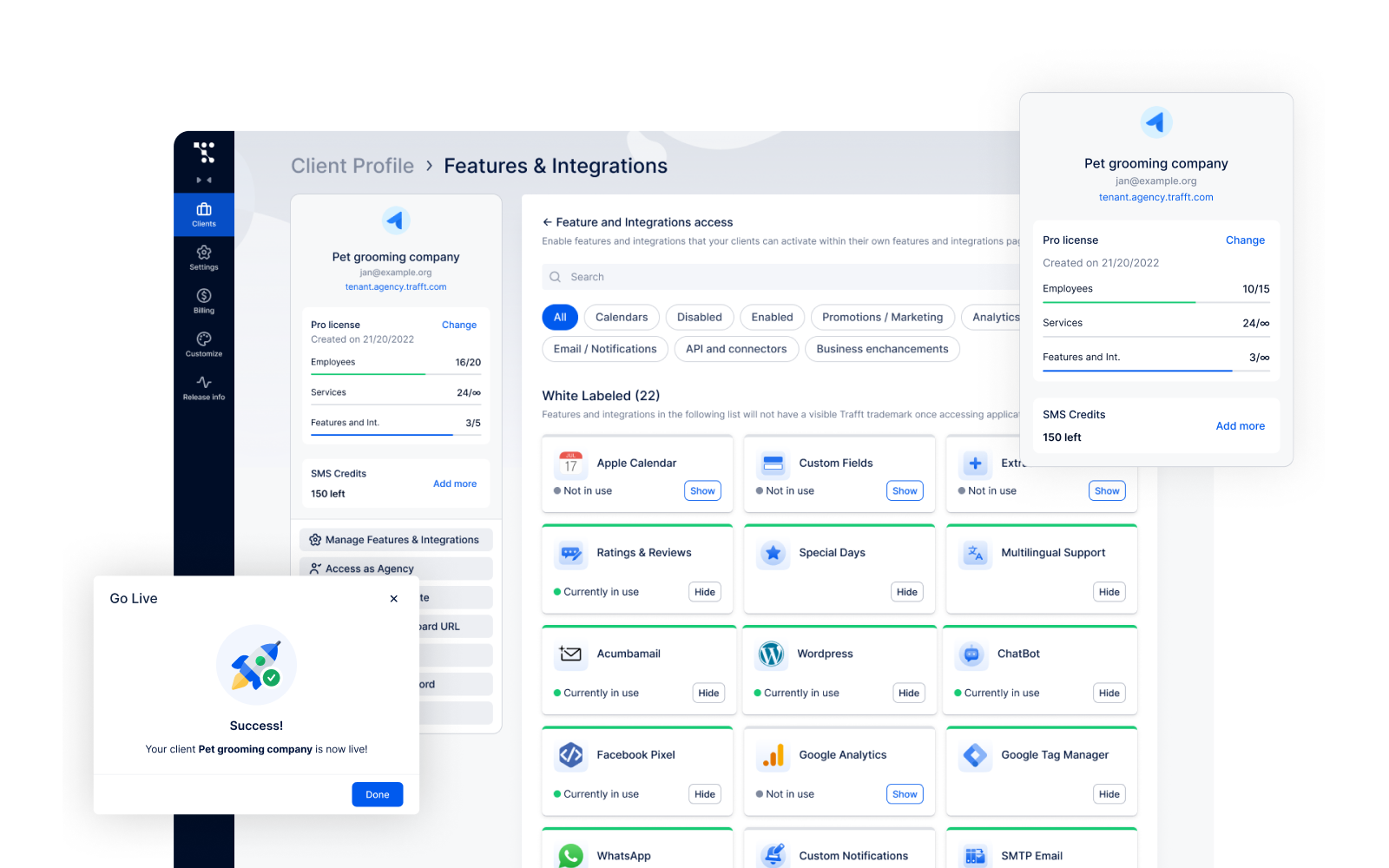
Task: Click the Trafft logo in sidebar
Action: (x=204, y=153)
